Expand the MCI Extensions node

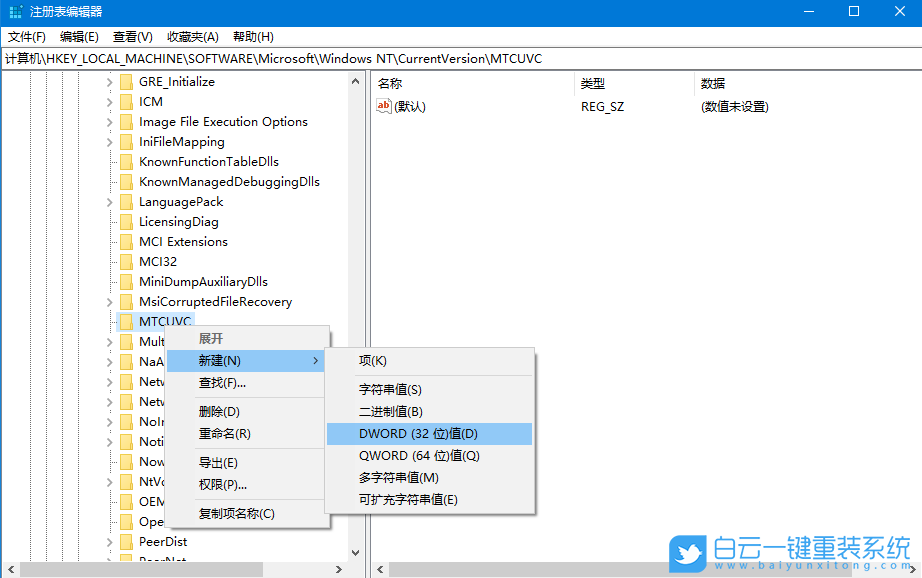pyautogui.click(x=109, y=241)
